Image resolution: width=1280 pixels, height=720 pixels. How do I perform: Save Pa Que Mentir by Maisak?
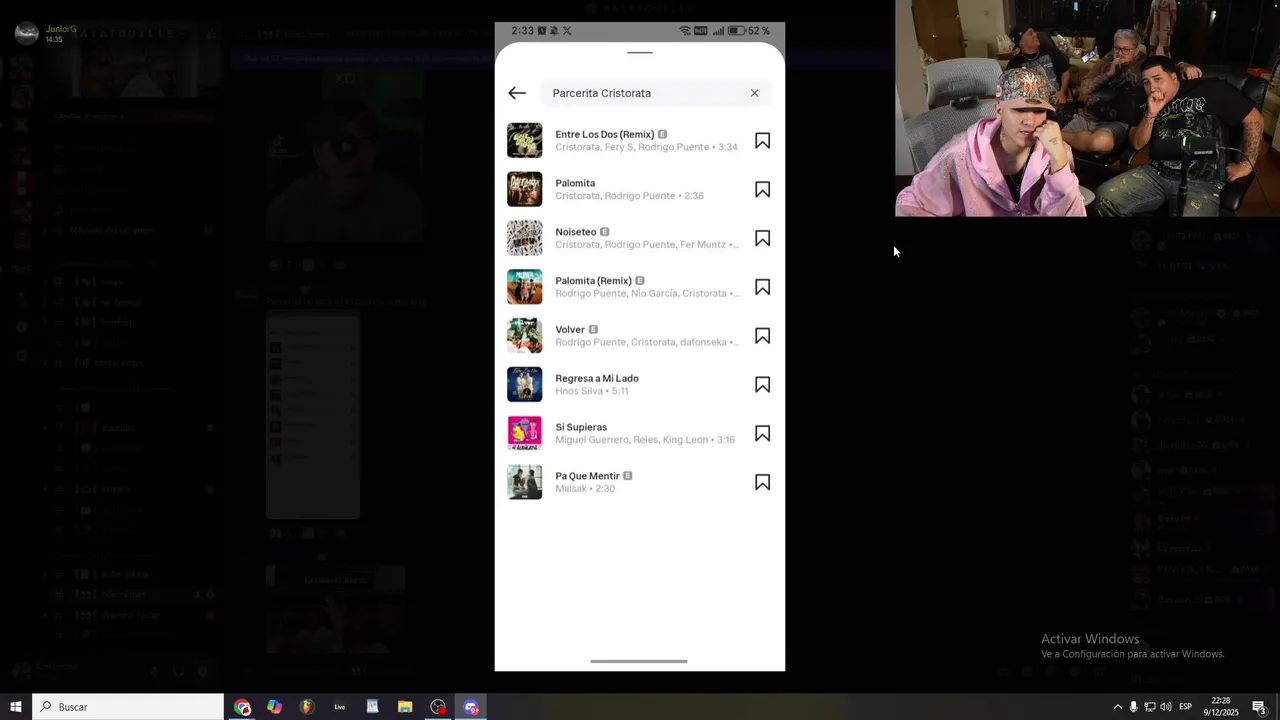click(x=762, y=482)
